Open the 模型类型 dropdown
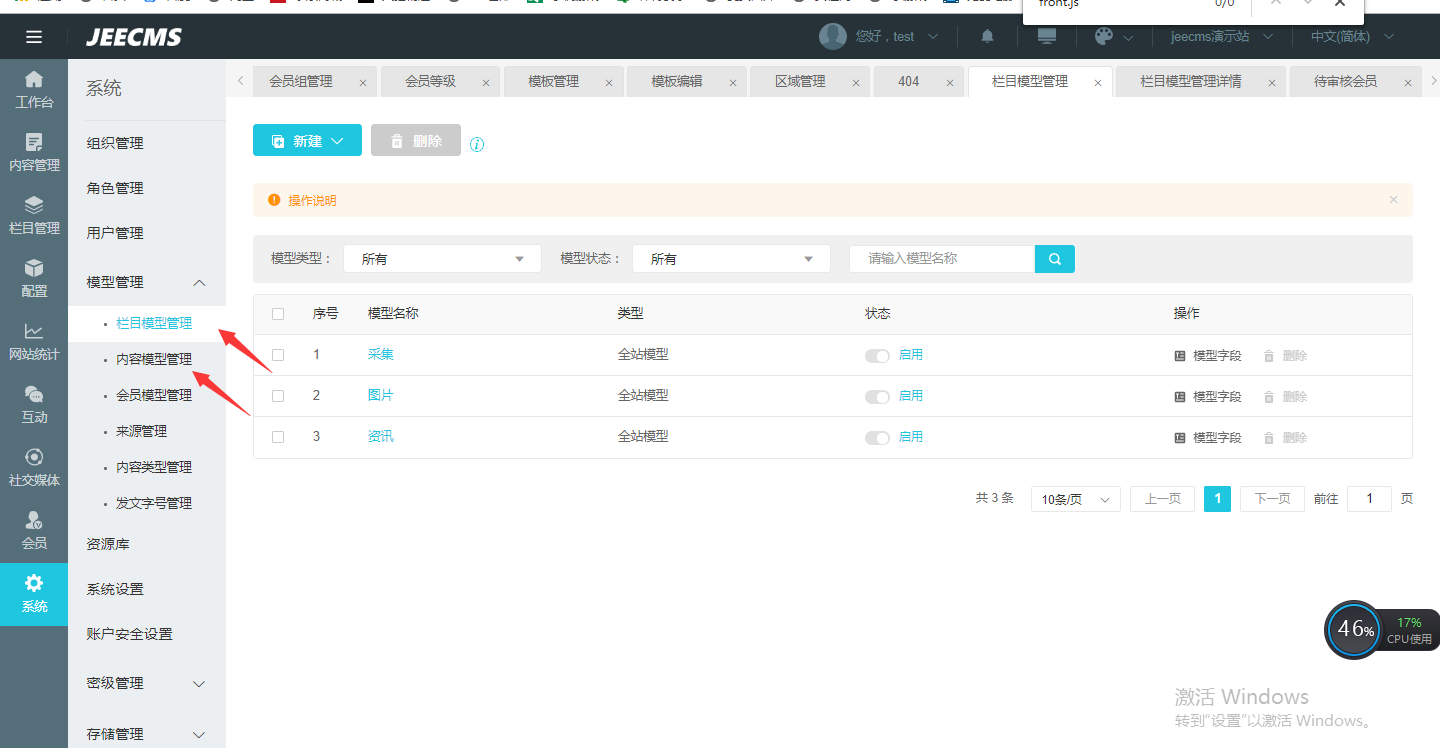The width and height of the screenshot is (1440, 748). pyautogui.click(x=442, y=259)
